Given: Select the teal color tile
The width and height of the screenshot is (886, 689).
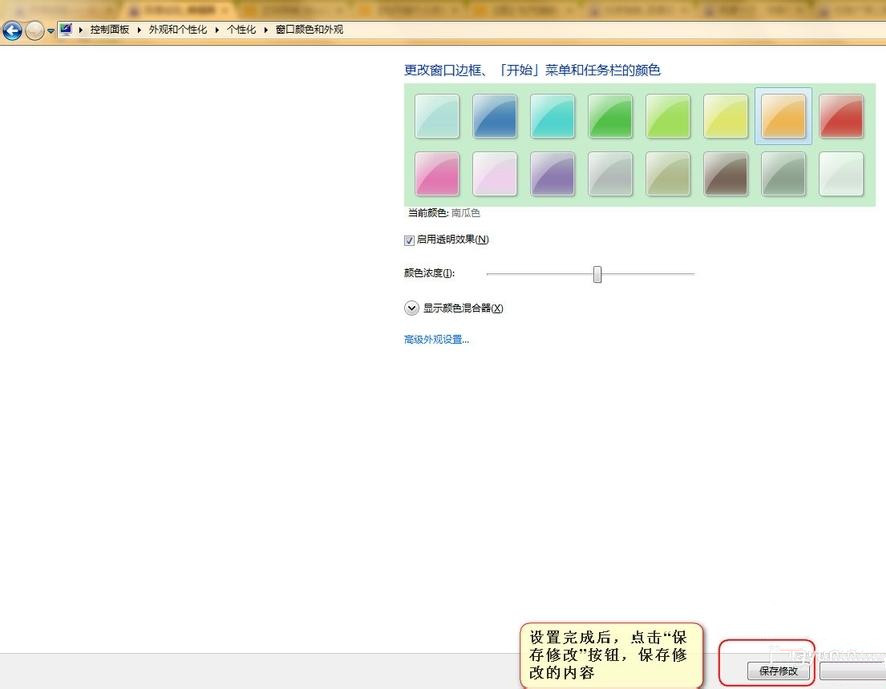Looking at the screenshot, I should pyautogui.click(x=553, y=115).
